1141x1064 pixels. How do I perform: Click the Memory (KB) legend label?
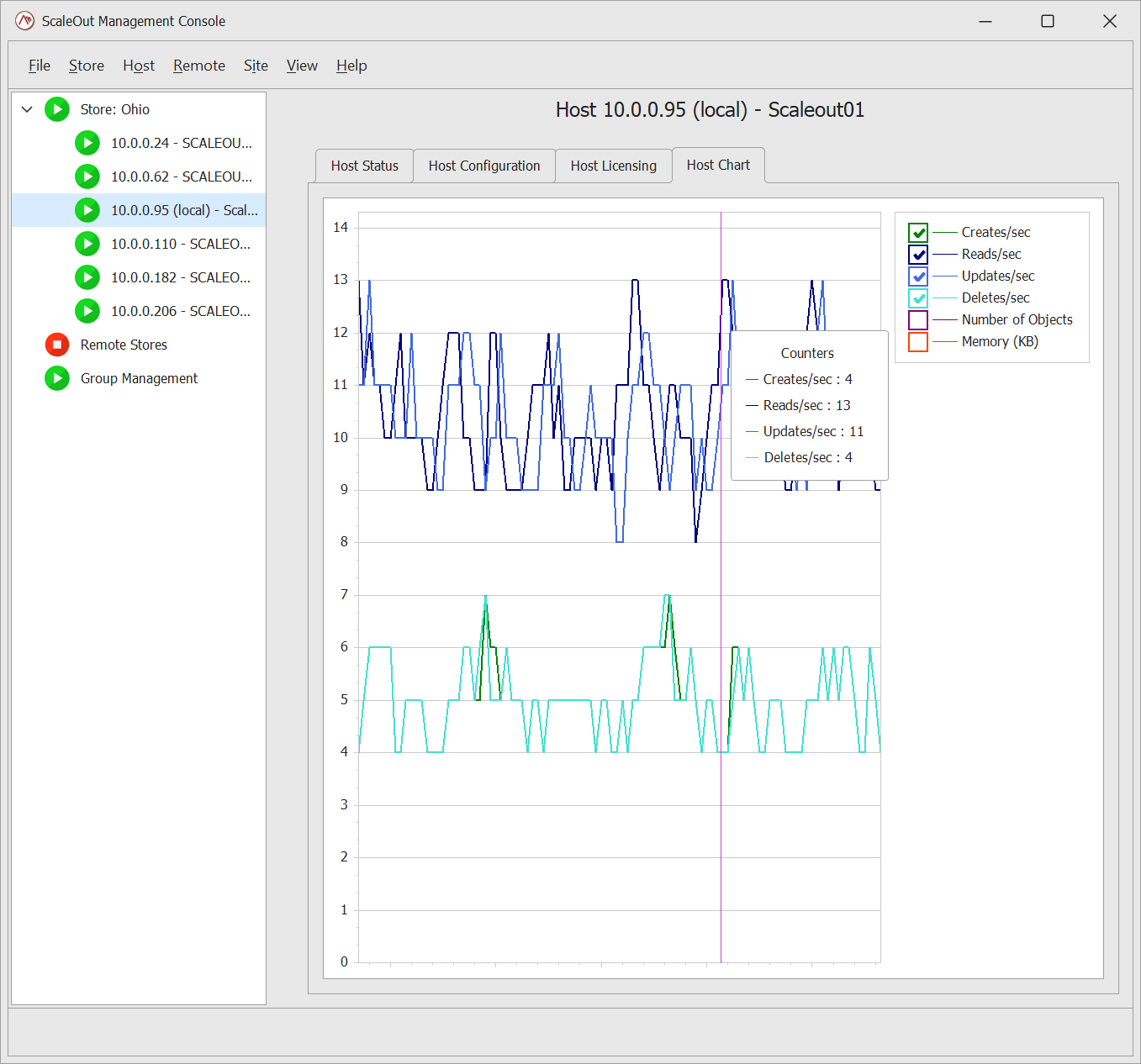(1000, 342)
